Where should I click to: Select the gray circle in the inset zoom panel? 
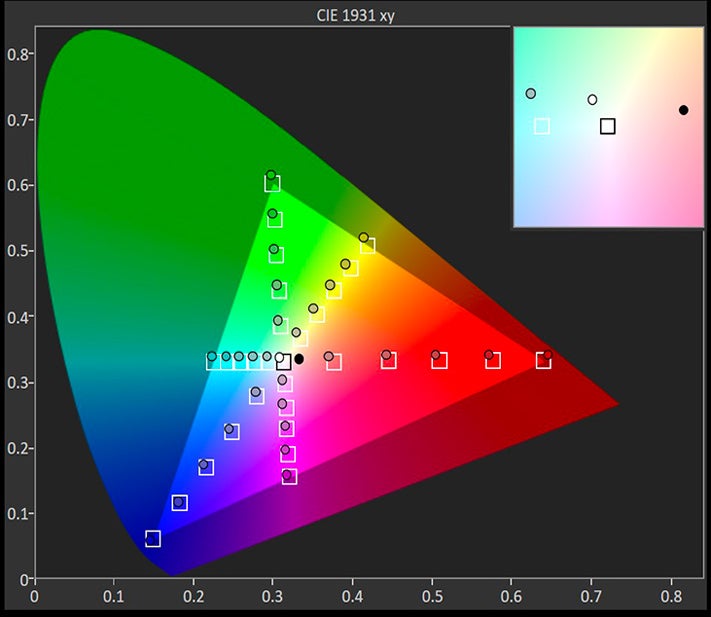coord(531,94)
